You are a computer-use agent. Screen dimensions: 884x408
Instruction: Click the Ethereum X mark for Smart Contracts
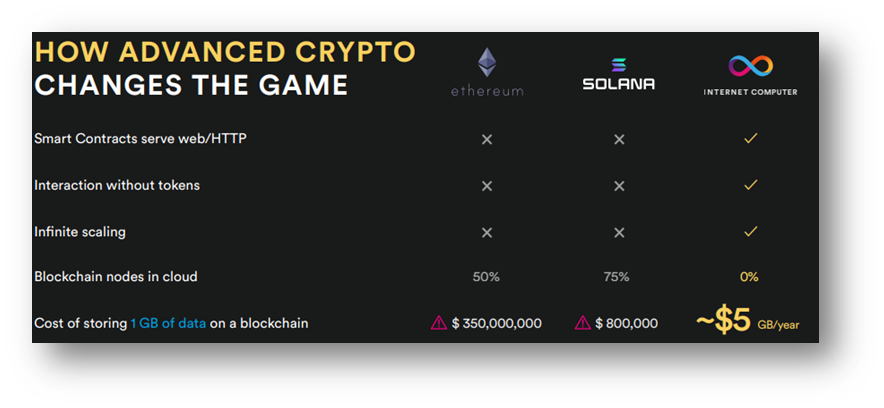(487, 139)
